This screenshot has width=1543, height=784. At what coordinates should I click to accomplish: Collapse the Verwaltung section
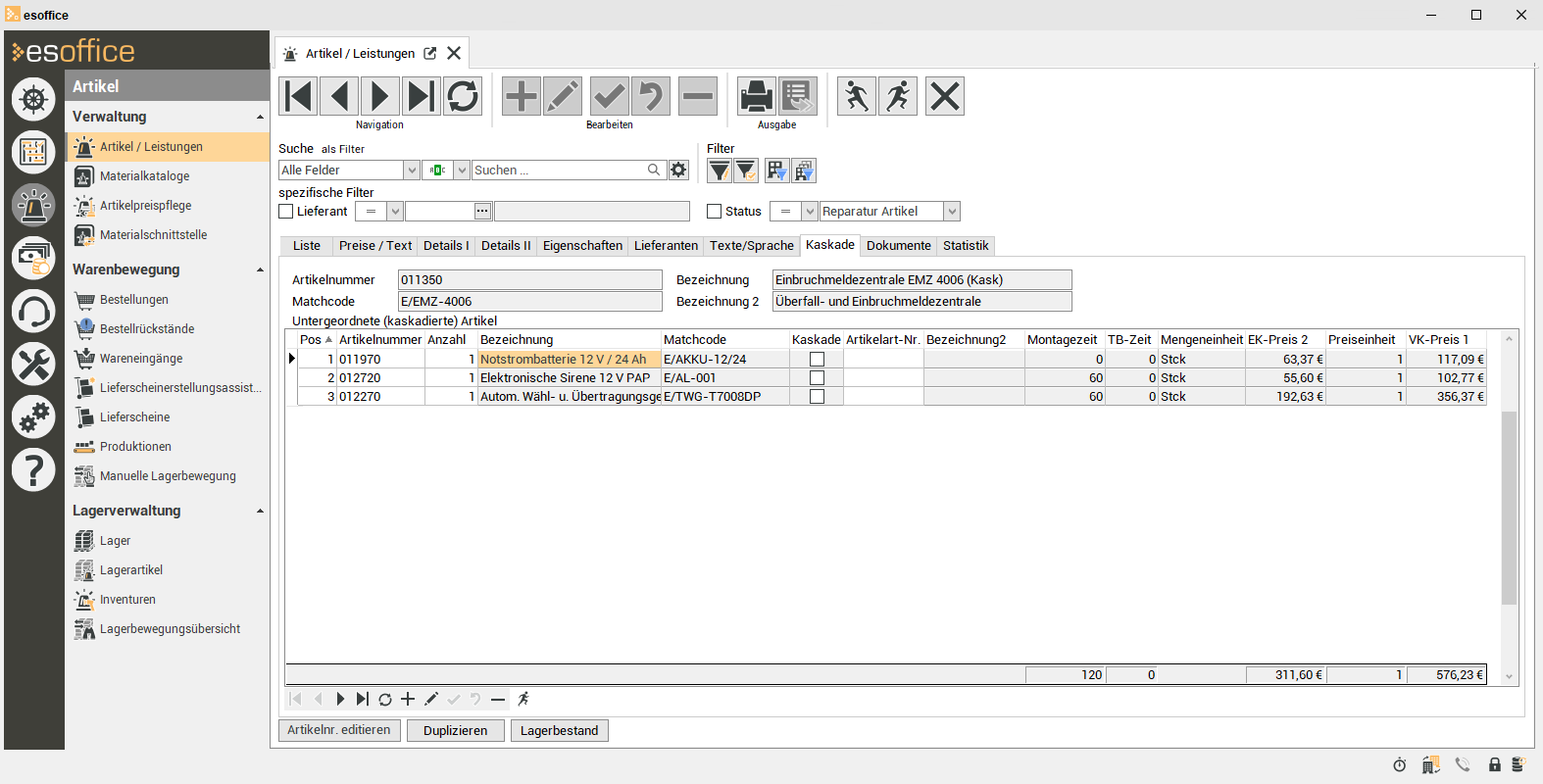tap(260, 117)
